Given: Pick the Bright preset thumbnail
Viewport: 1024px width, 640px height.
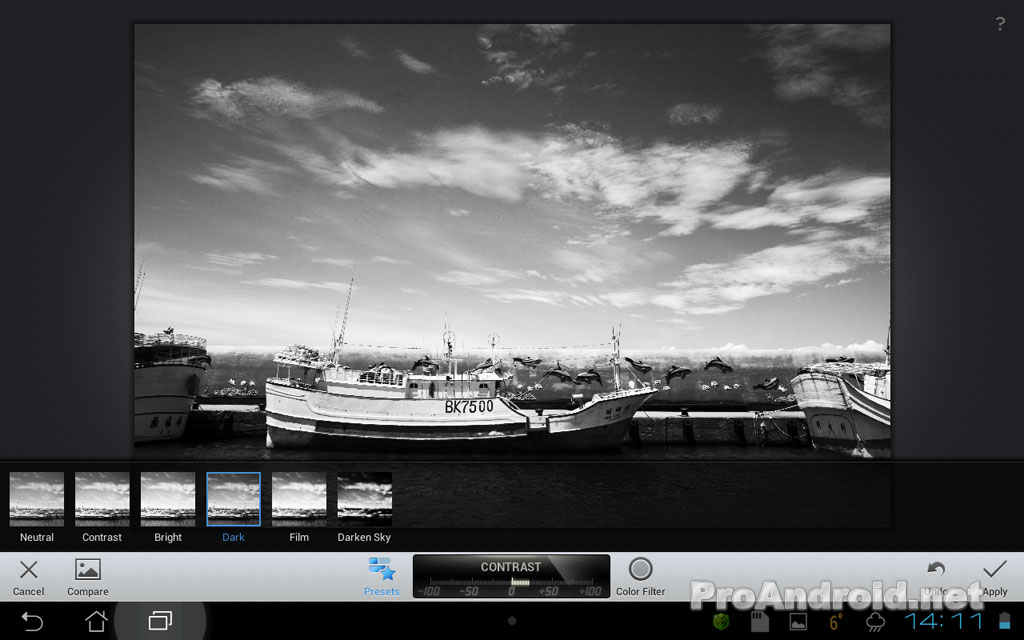Looking at the screenshot, I should pos(168,499).
